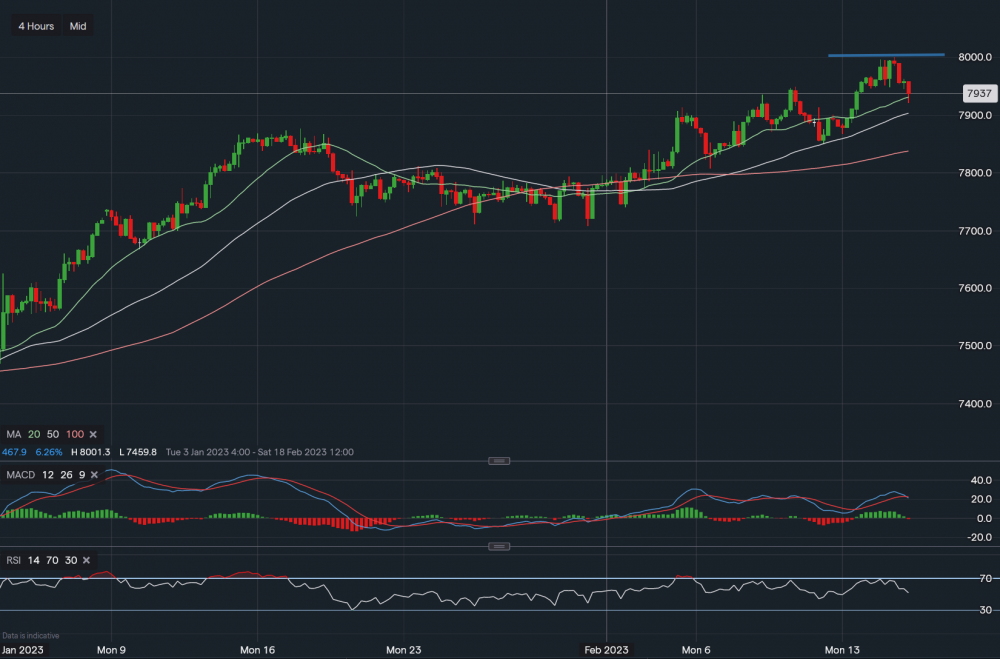Click the RSI panel resize handle
Screen dimensions: 1000x659
497,546
